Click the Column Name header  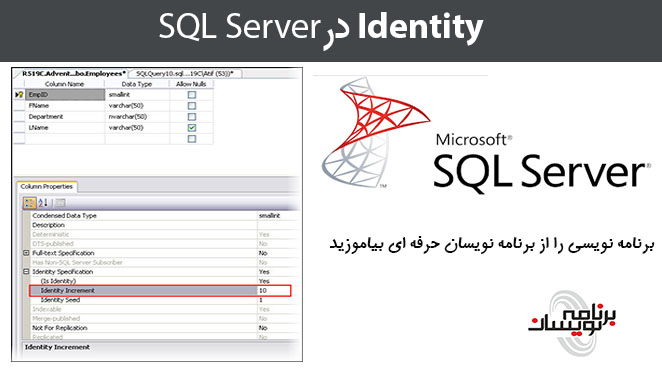65,84
